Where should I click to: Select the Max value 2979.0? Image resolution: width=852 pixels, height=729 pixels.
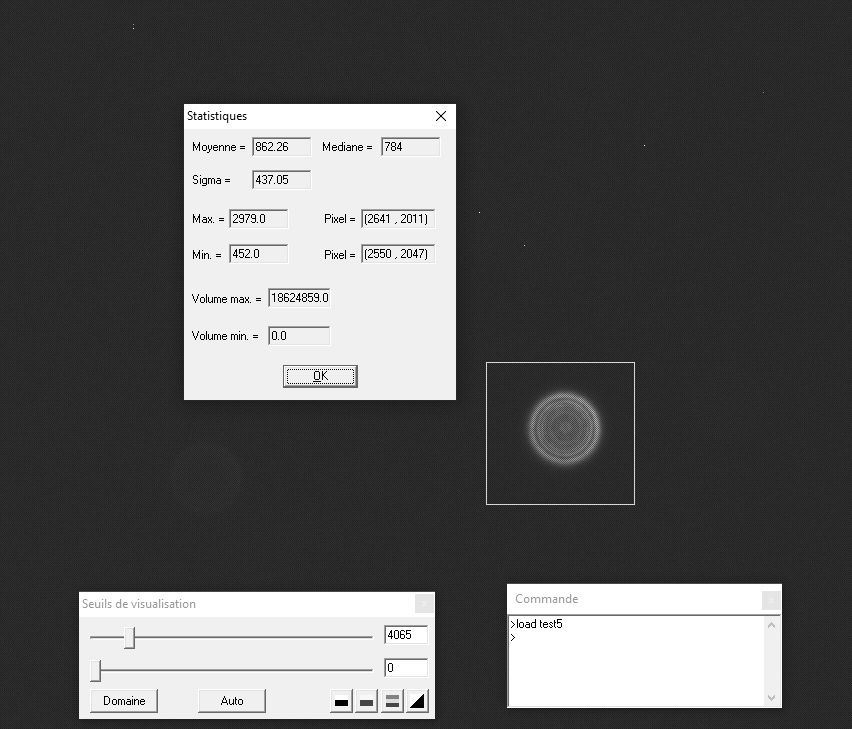(x=260, y=218)
